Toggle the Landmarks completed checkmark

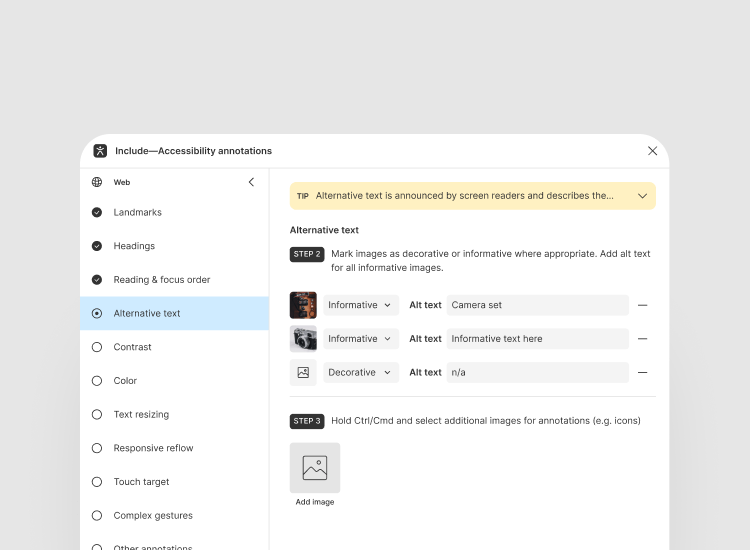[97, 212]
